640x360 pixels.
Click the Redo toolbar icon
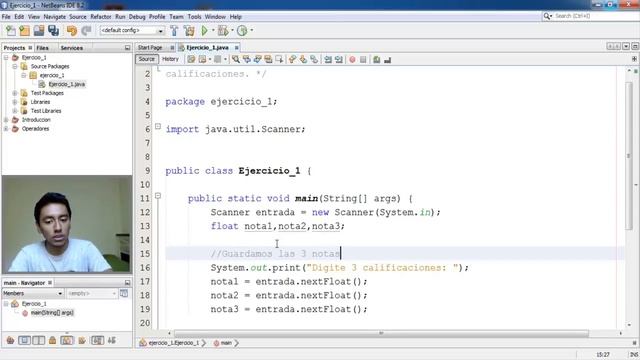coord(86,31)
